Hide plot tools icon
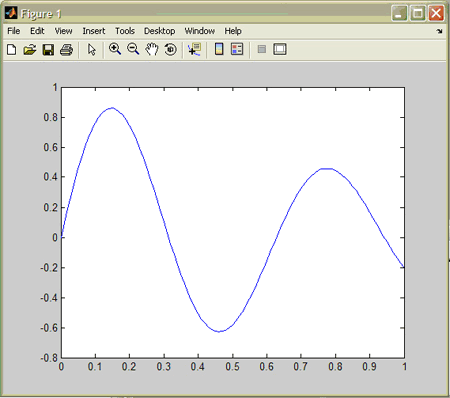This screenshot has width=450, height=398. [262, 49]
